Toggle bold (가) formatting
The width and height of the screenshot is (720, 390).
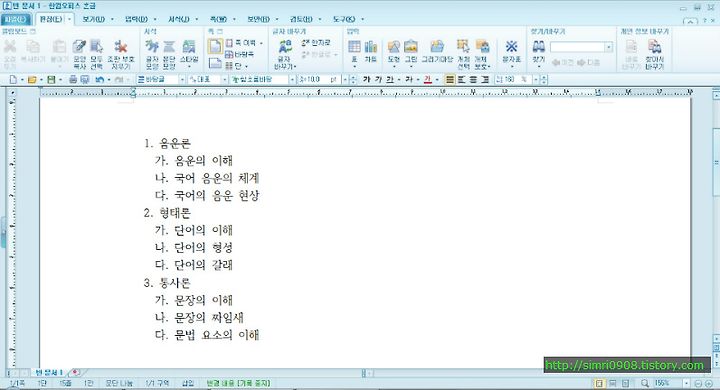366,79
